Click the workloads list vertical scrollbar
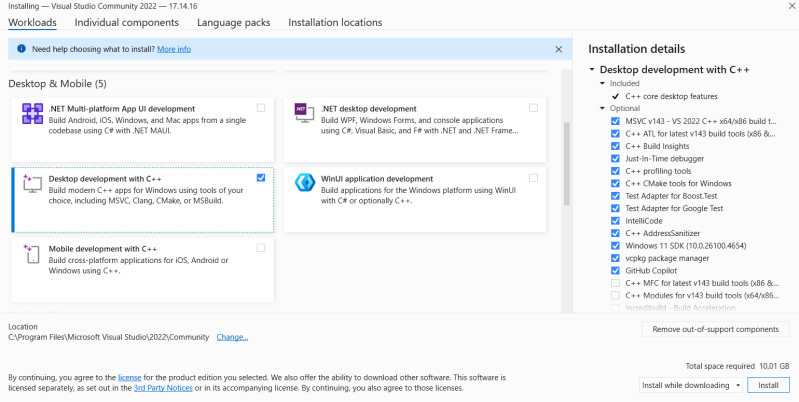799x402 pixels. click(x=567, y=160)
